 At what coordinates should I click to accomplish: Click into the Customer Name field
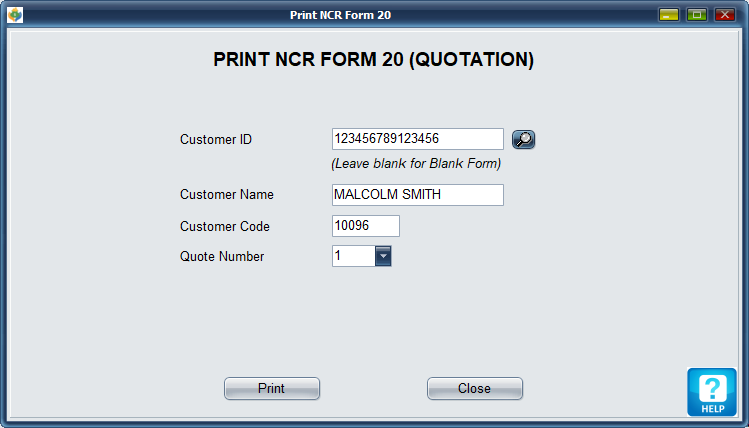tap(417, 195)
